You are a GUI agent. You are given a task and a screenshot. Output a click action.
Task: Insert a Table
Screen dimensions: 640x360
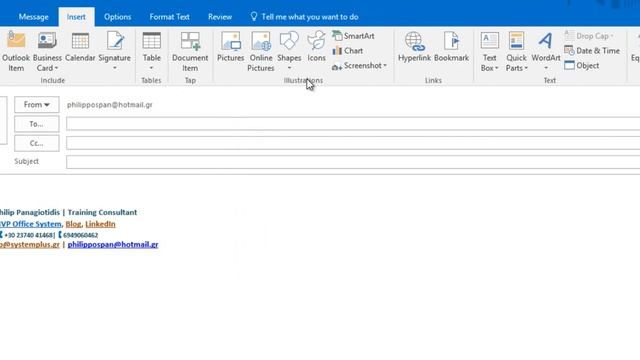coord(151,51)
